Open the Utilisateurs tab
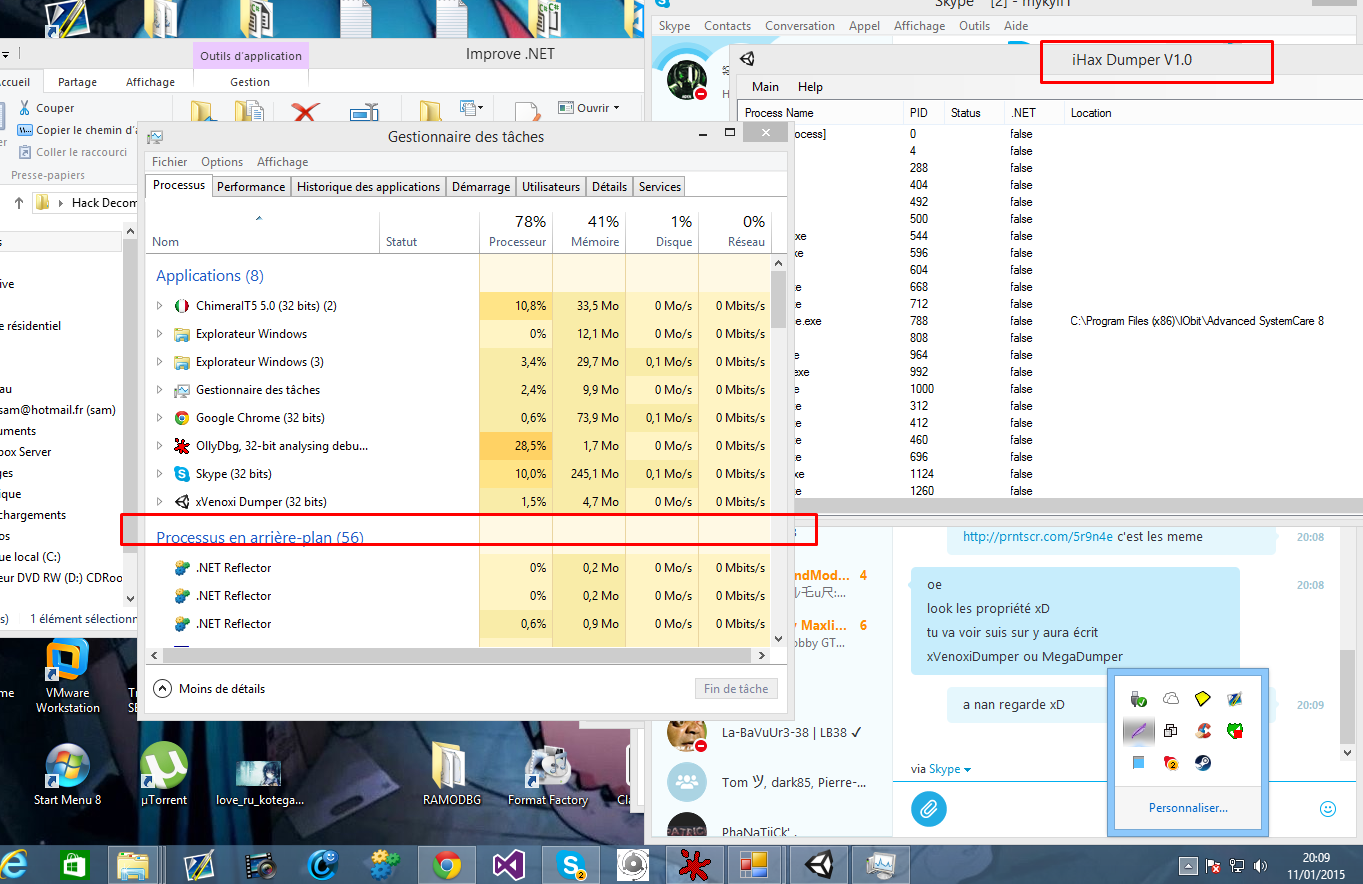The width and height of the screenshot is (1363, 884). [x=551, y=186]
